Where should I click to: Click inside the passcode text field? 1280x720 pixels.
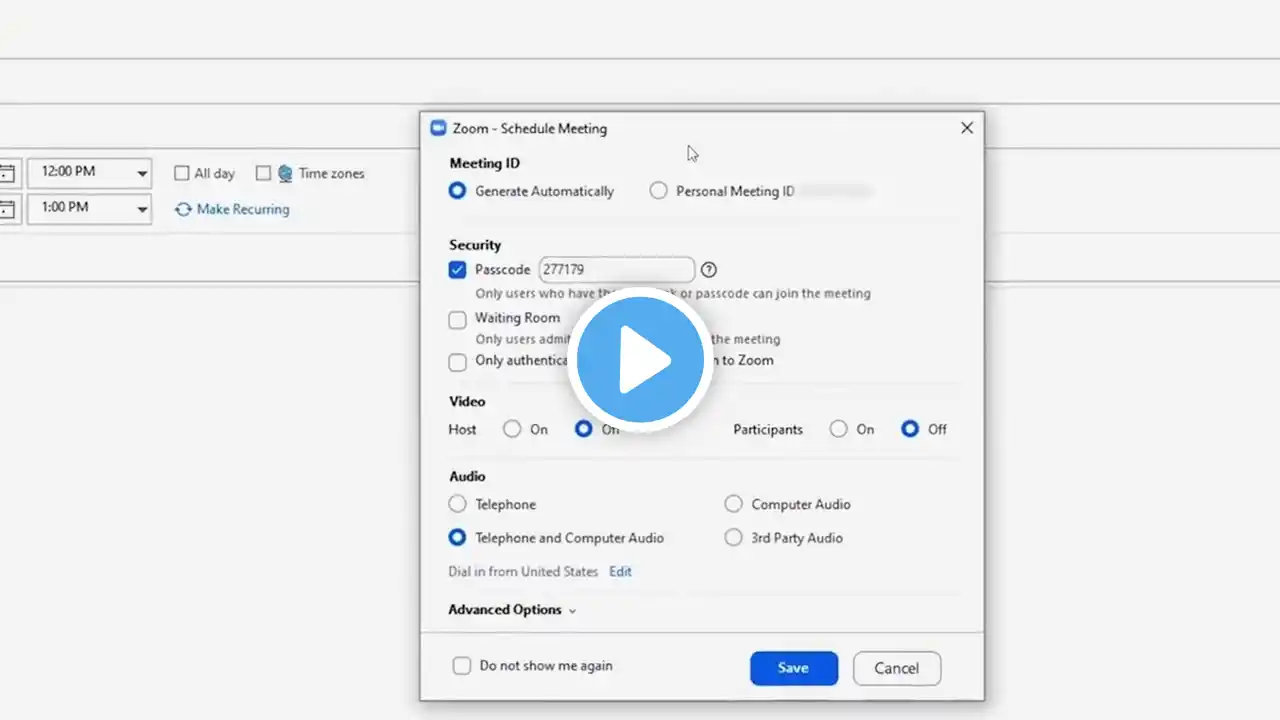pos(616,270)
